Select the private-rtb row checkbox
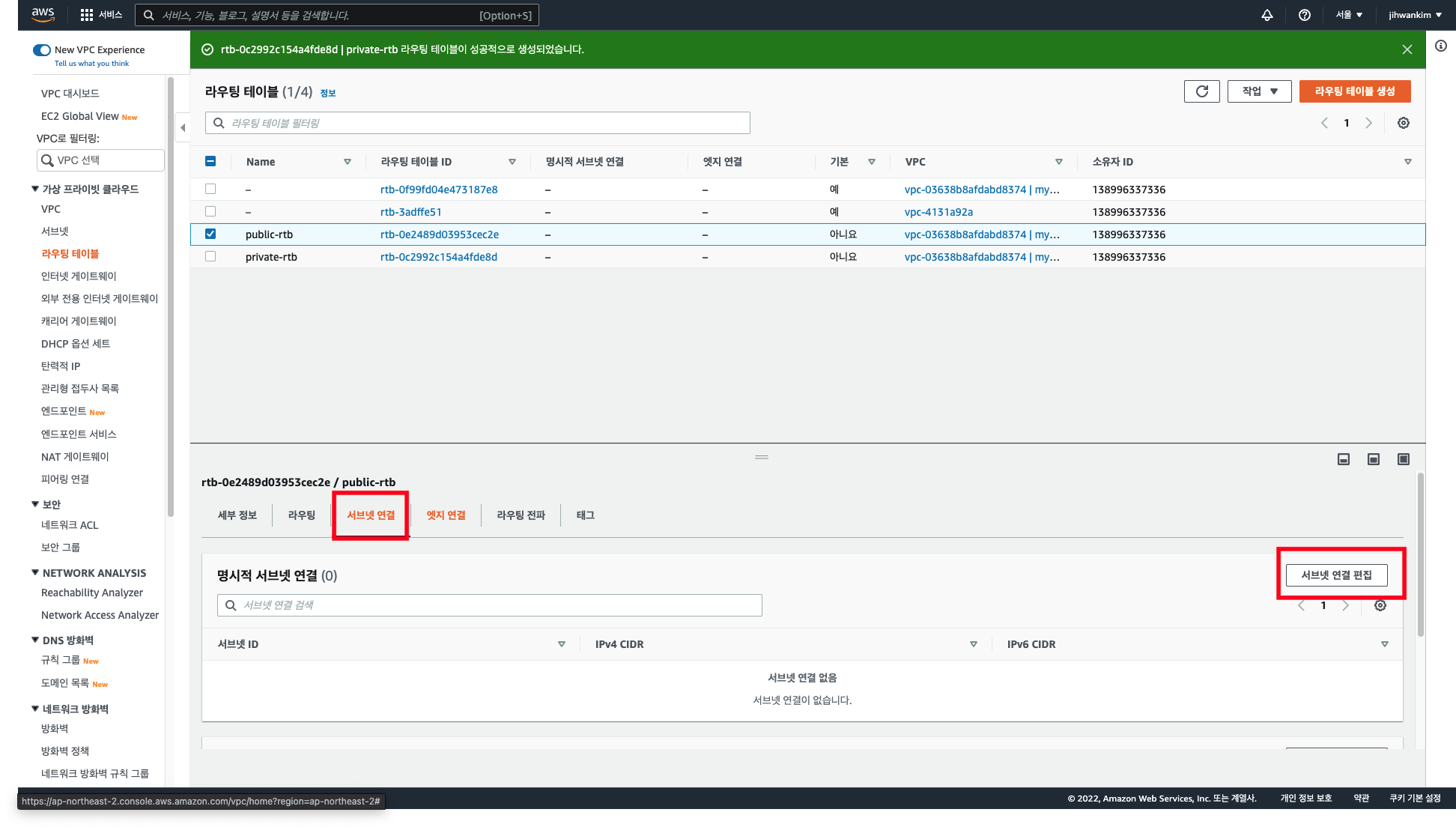Screen dimensions: 1456x830 210,256
